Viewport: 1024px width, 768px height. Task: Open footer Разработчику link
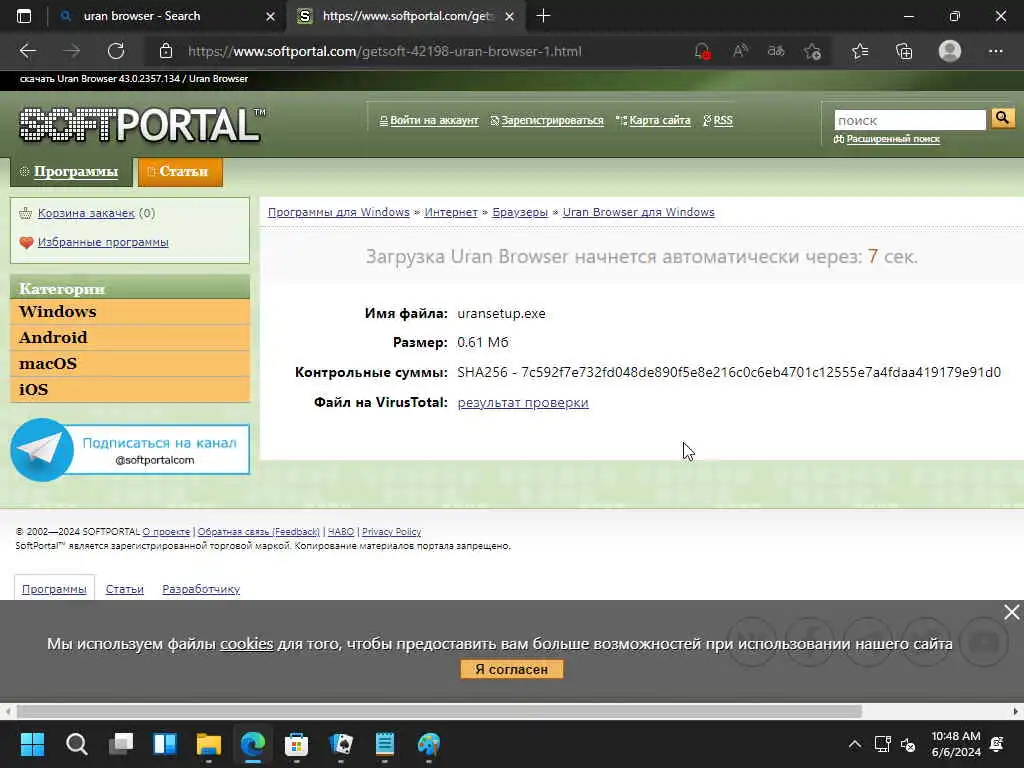201,589
